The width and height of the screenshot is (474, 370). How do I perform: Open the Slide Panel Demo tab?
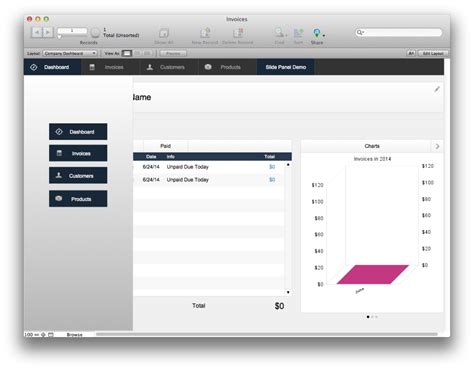(286, 67)
